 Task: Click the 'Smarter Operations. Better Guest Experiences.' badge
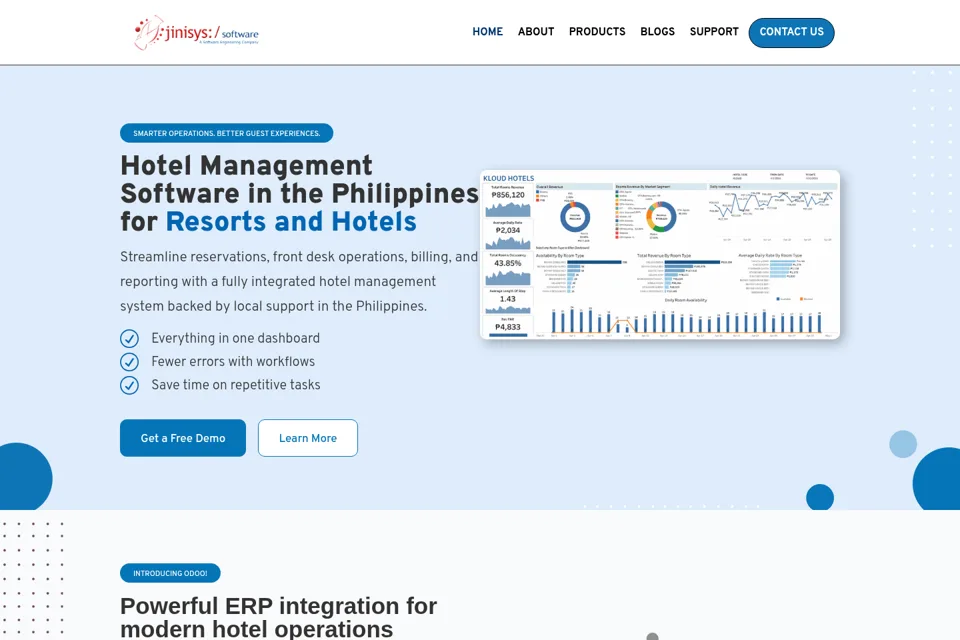227,133
